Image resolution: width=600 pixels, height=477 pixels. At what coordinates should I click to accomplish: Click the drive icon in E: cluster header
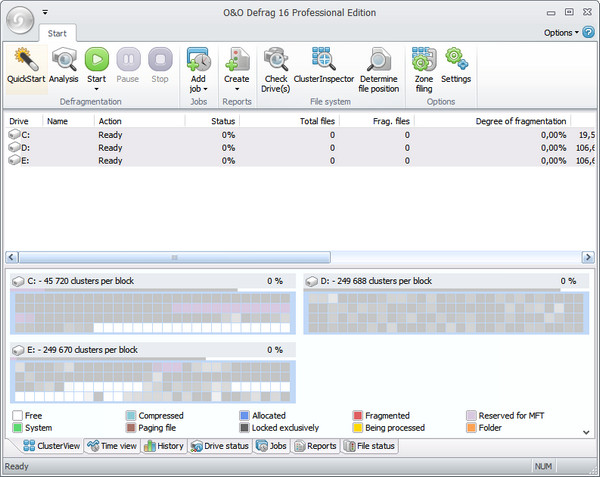tap(18, 350)
